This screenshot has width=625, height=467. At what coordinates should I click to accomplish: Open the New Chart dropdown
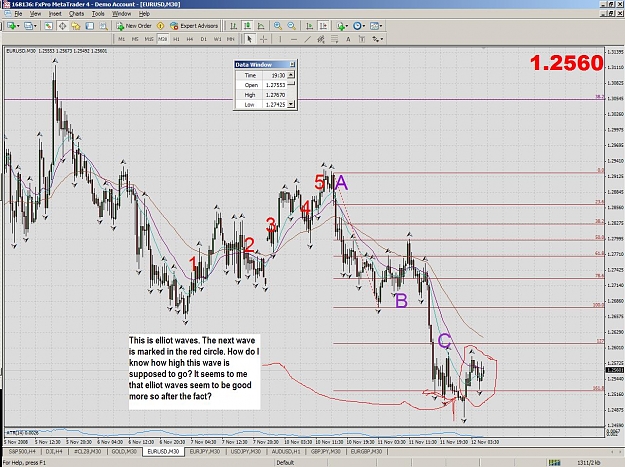point(13,26)
